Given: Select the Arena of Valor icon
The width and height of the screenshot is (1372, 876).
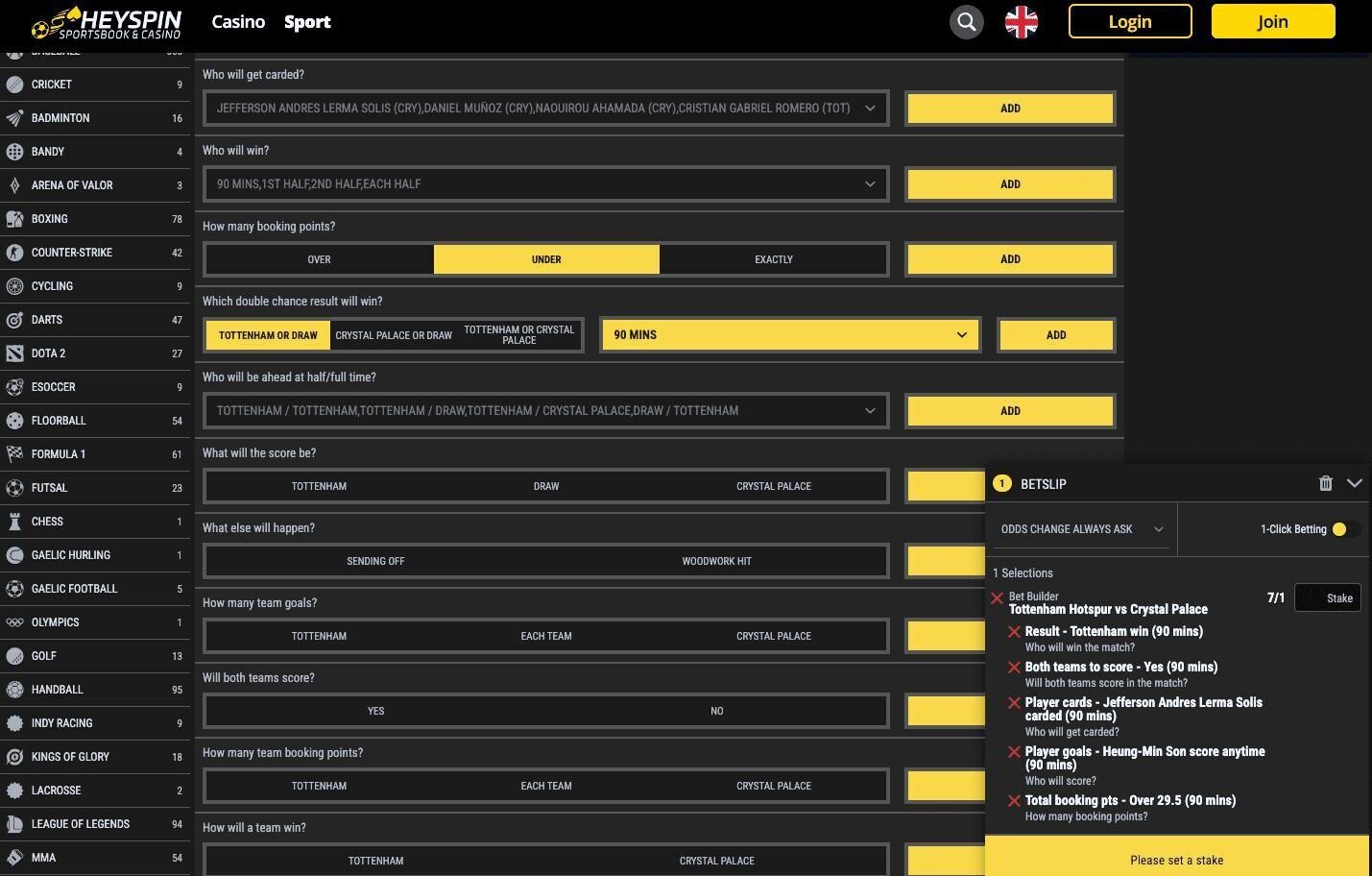Looking at the screenshot, I should point(14,185).
